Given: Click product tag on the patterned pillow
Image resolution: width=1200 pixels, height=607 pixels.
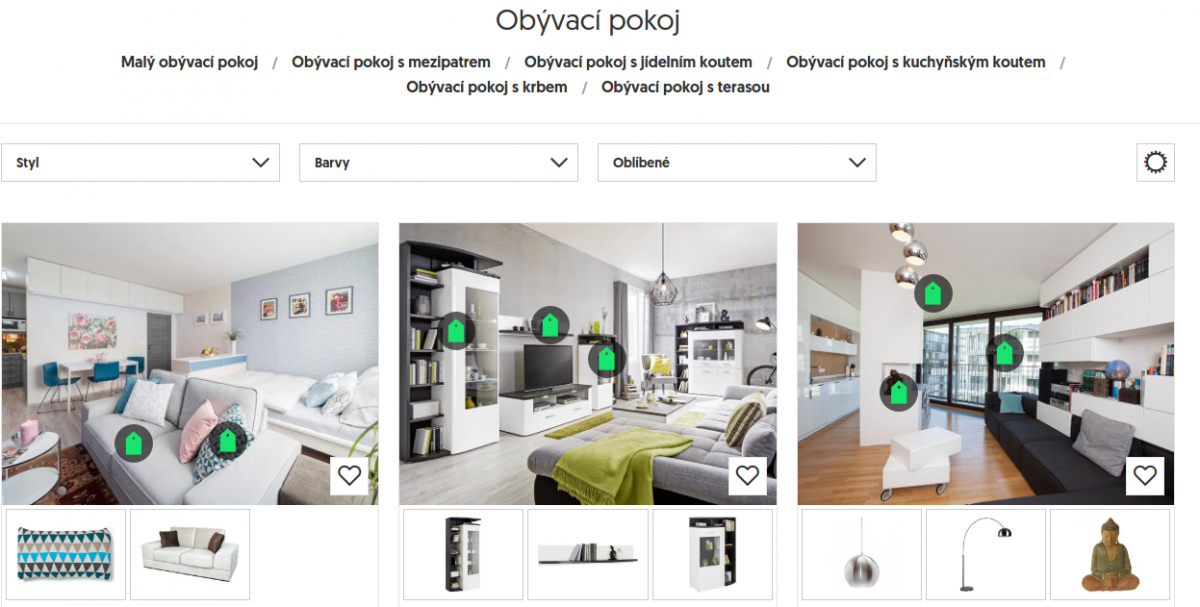Looking at the screenshot, I should pyautogui.click(x=226, y=440).
